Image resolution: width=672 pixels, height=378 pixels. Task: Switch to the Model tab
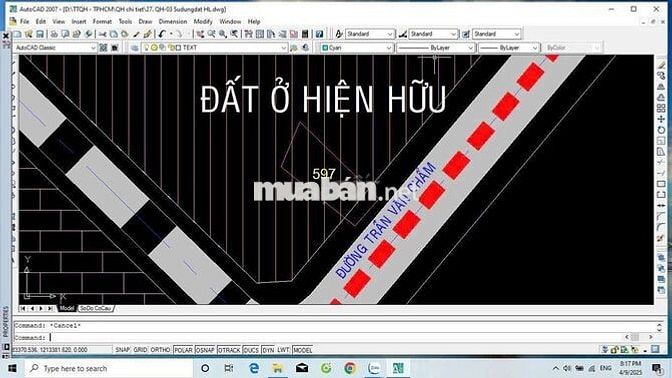tap(67, 308)
